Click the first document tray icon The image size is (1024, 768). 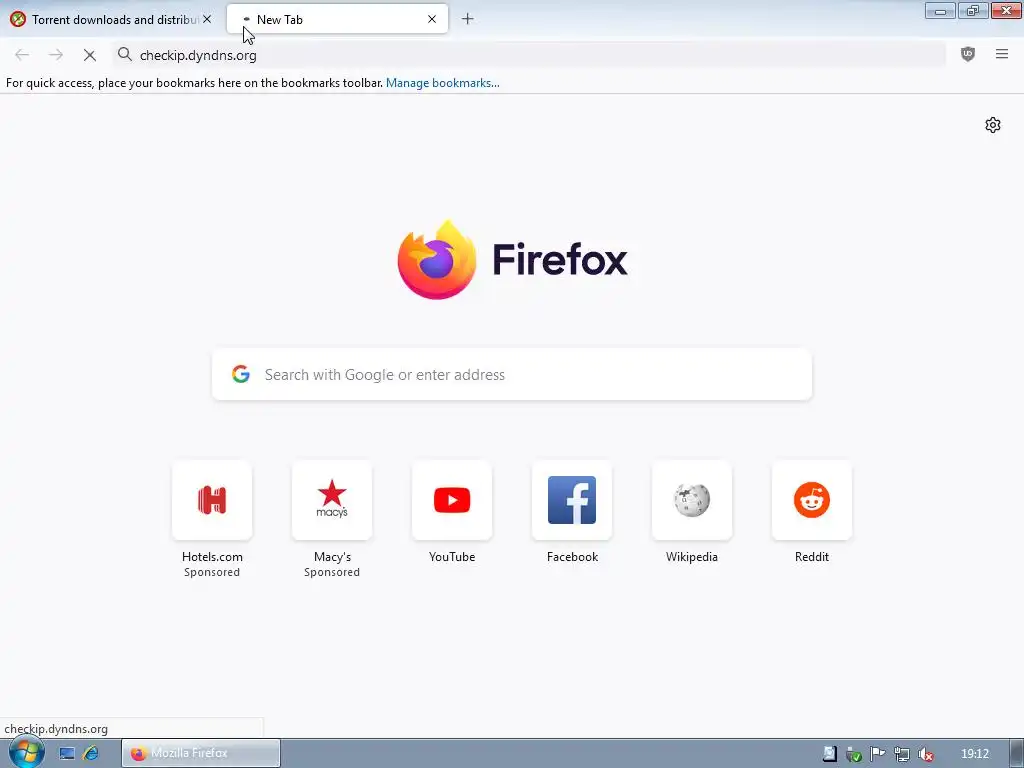(x=829, y=754)
